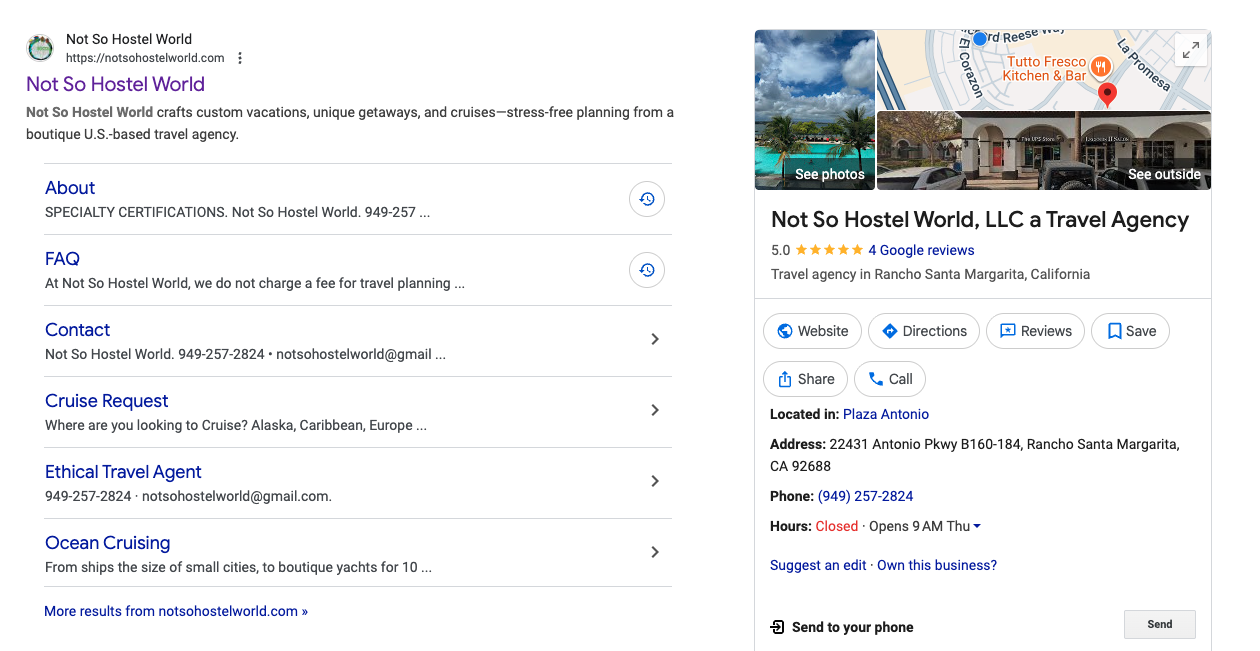This screenshot has width=1260, height=651.
Task: Click the blue location dot on map
Action: pos(980,38)
